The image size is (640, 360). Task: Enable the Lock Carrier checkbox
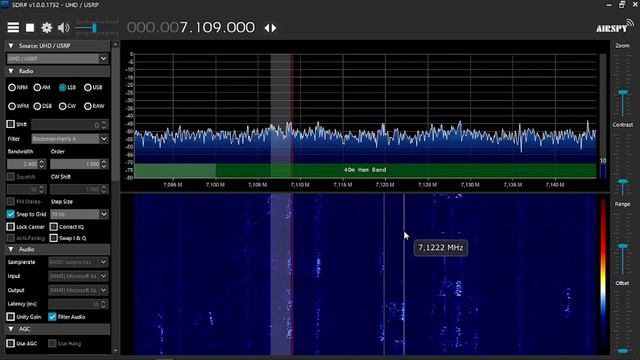[11, 227]
